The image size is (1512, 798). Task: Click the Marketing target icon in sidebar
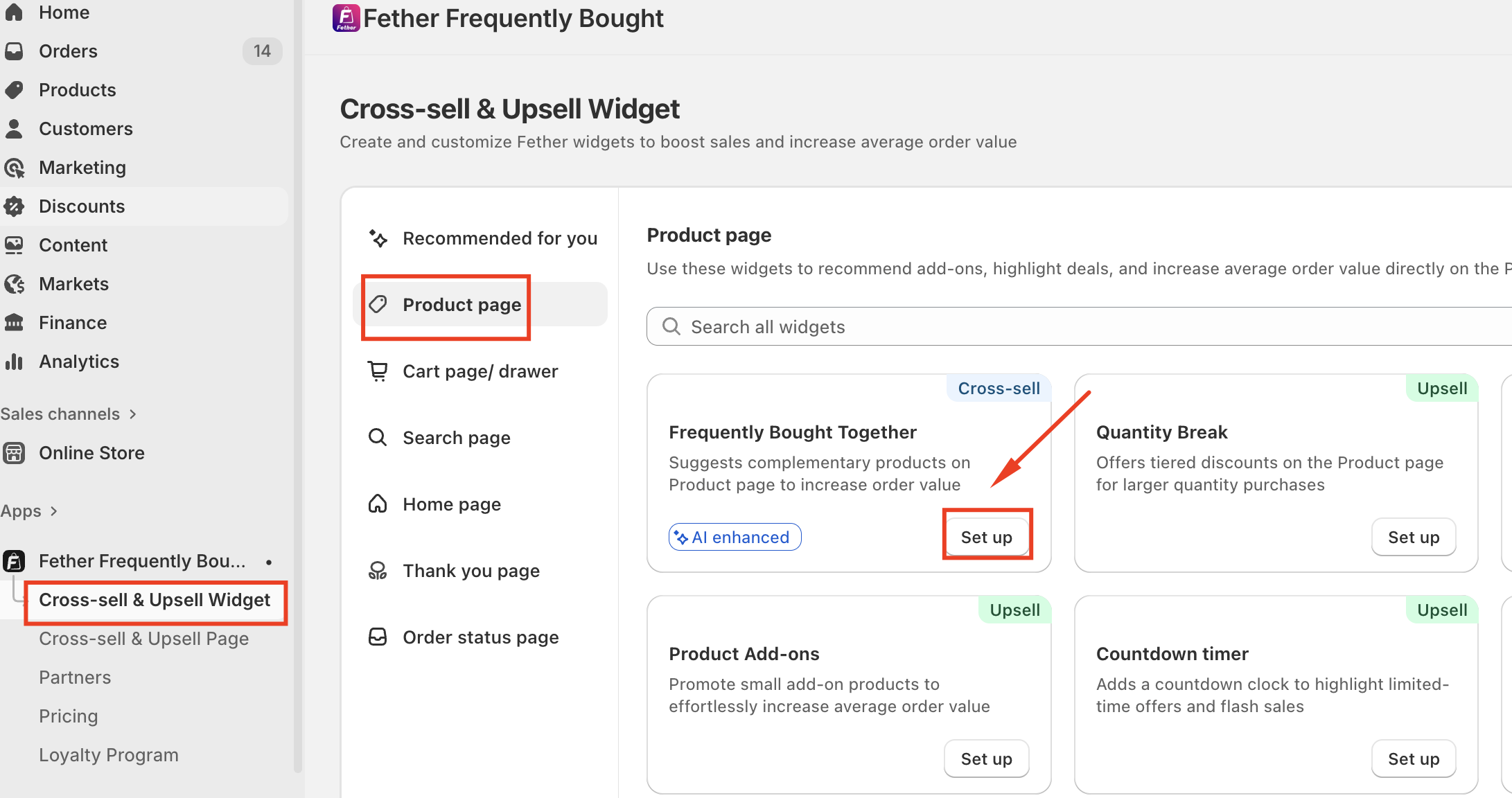coord(14,168)
